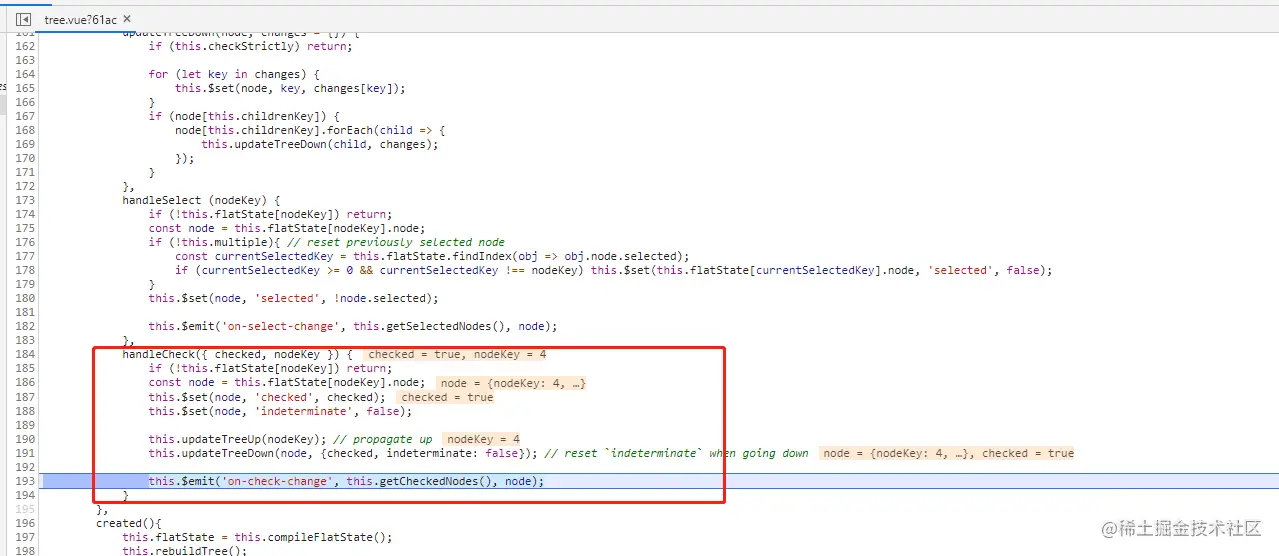The height and width of the screenshot is (556, 1279).
Task: Set a breakpoint on line number 173
Action: point(25,200)
